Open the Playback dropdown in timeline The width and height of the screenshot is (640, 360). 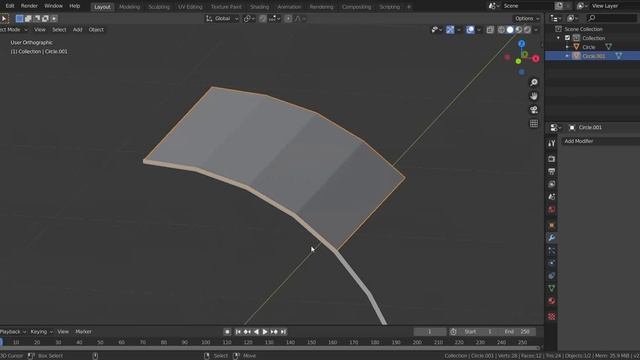[13, 332]
